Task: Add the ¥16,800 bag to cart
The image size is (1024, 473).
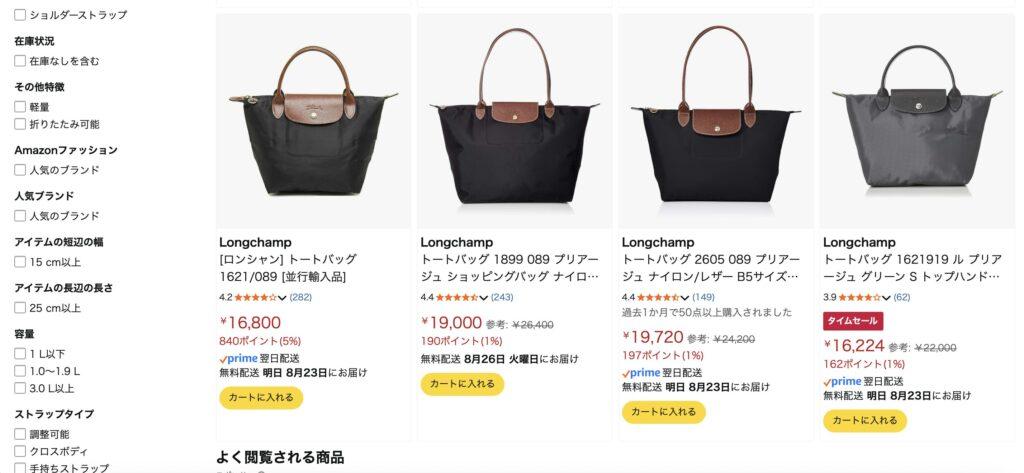Action: [261, 397]
